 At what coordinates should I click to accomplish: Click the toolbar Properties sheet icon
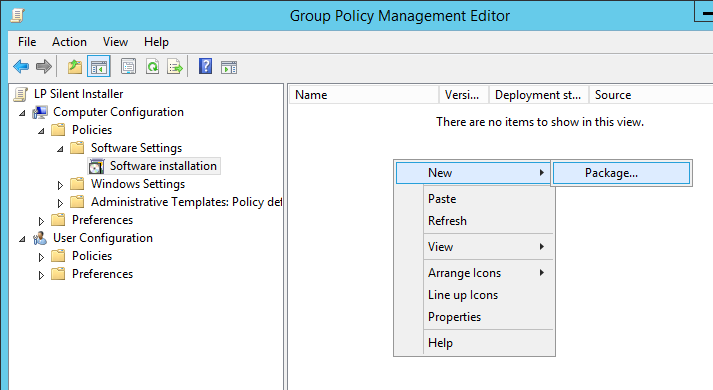click(128, 67)
